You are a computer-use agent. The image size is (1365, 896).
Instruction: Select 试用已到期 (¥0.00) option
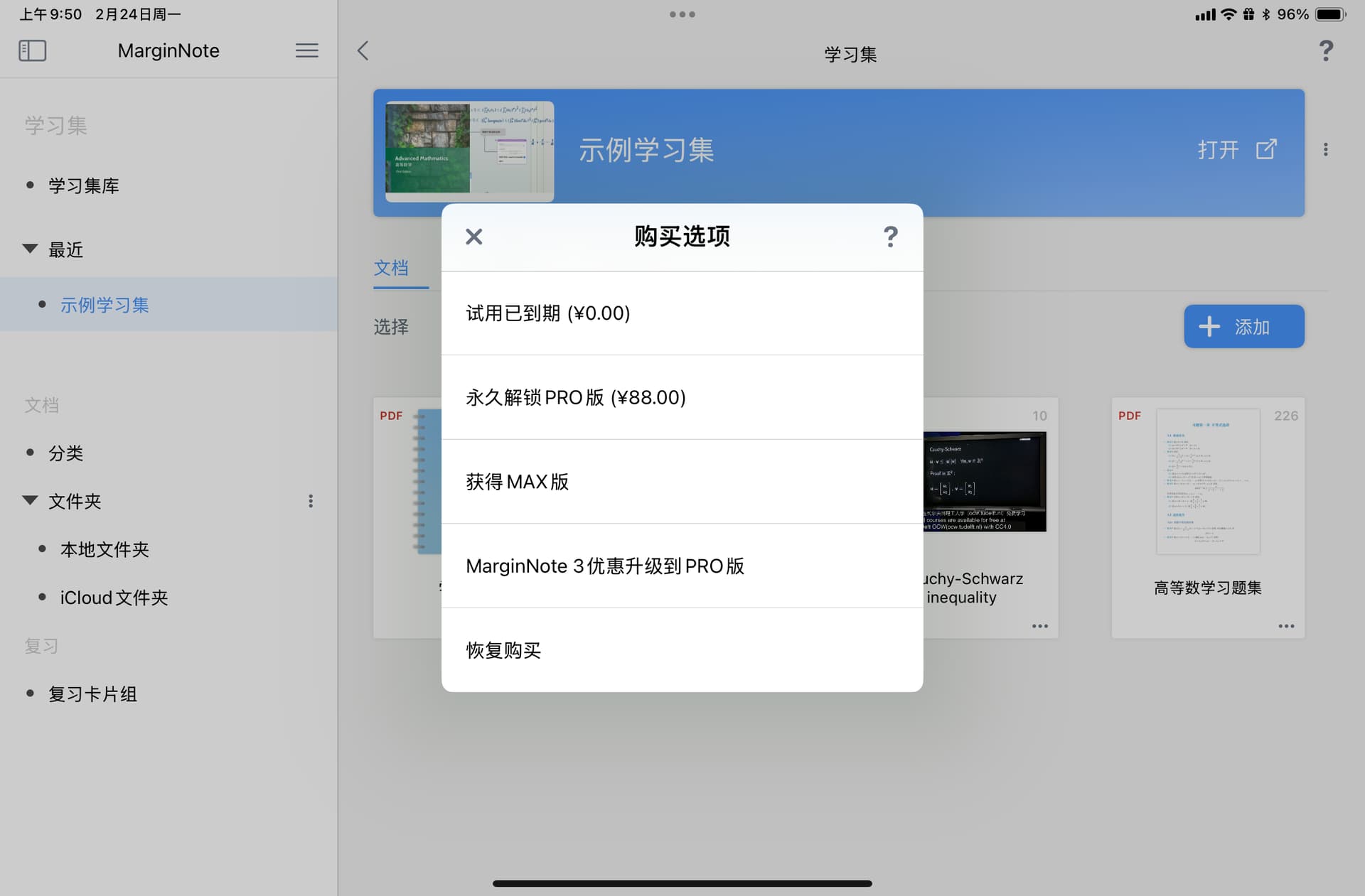click(682, 313)
